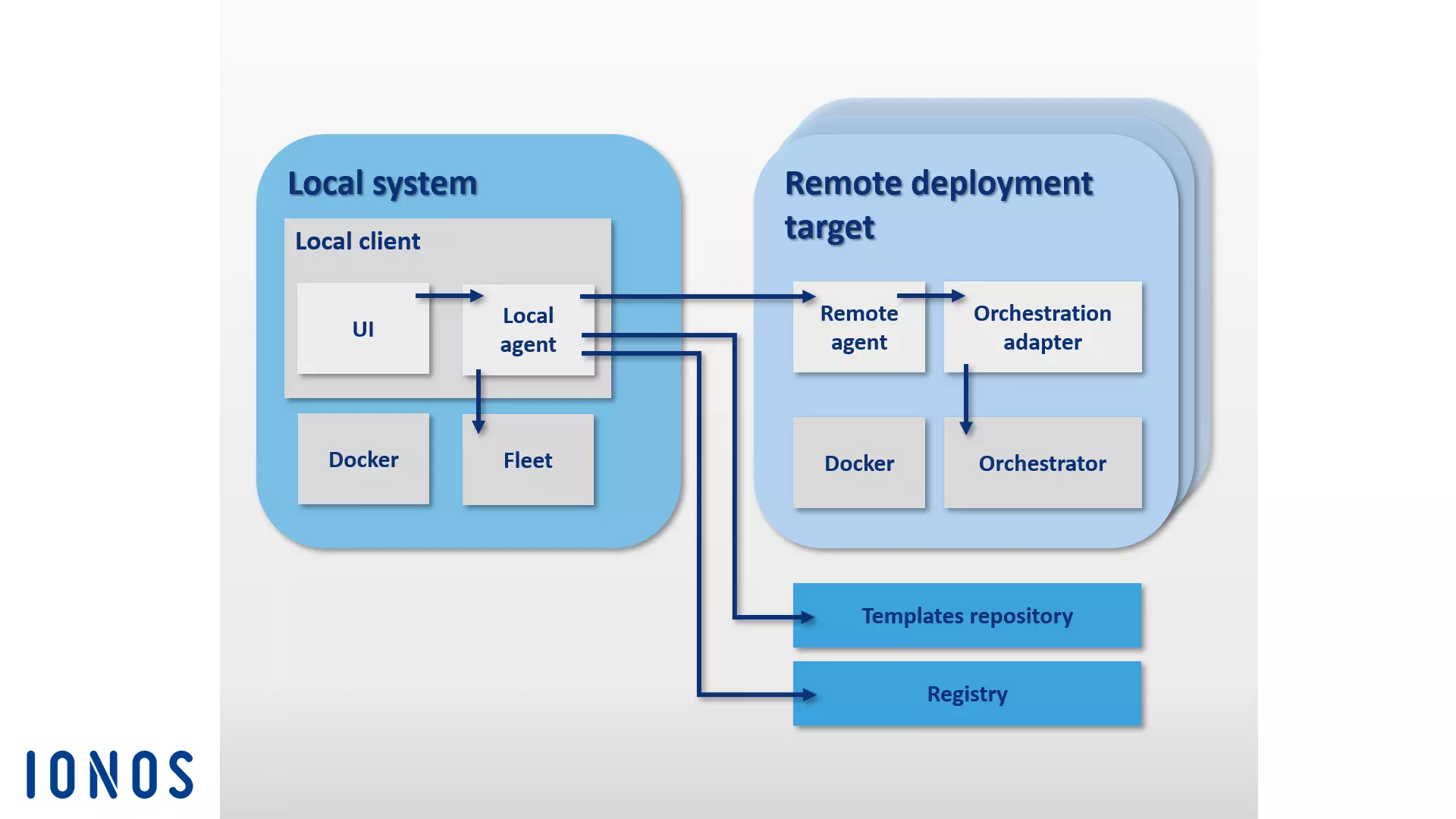Click the Docker component in Remote deployment

858,463
